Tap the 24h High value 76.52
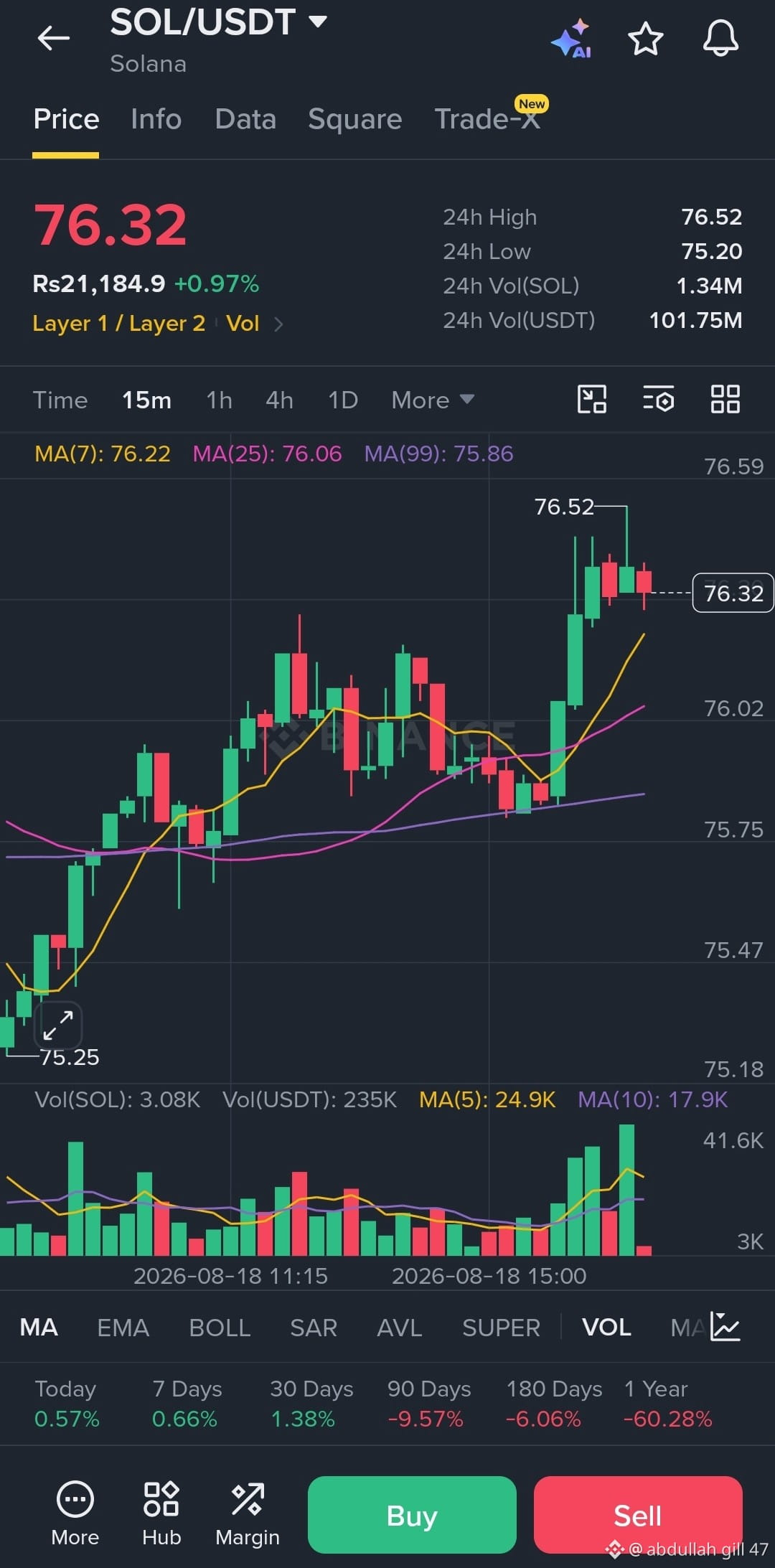This screenshot has width=775, height=1568. [711, 217]
